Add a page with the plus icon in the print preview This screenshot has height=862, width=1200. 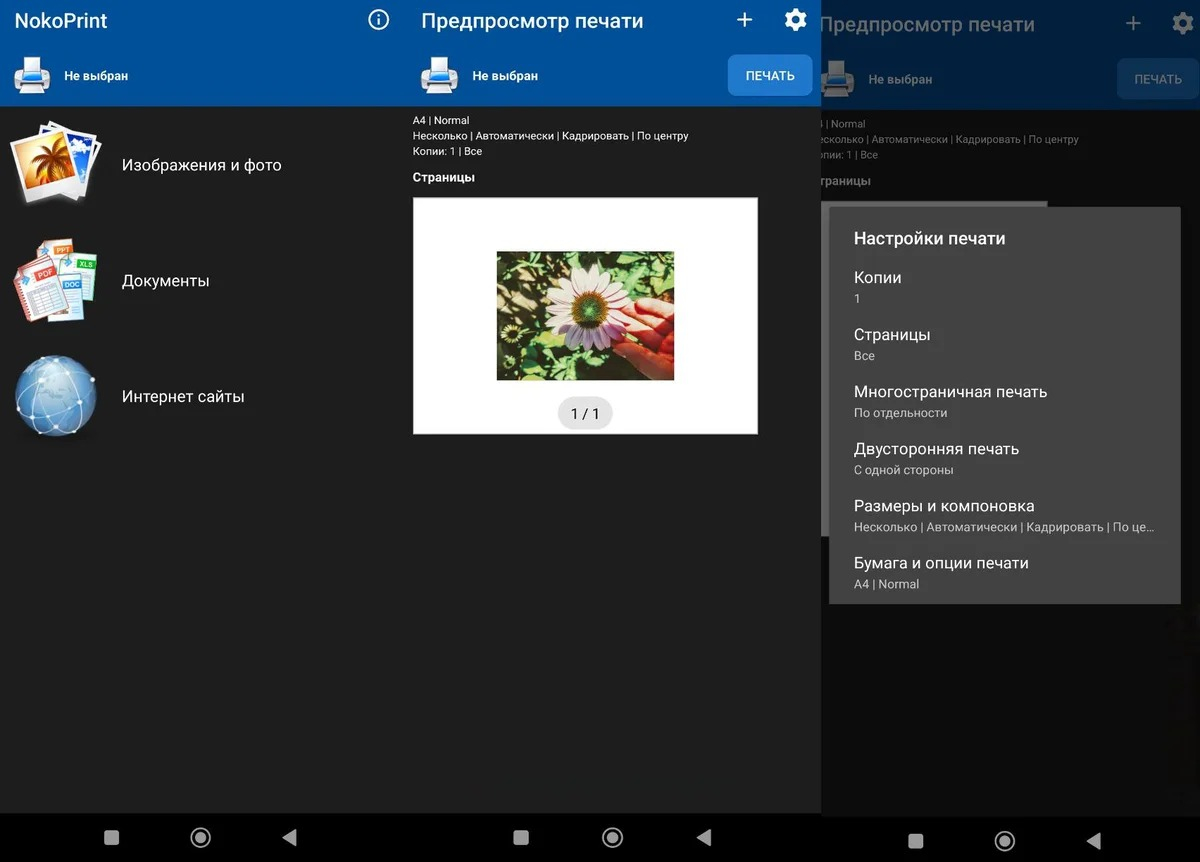(744, 20)
